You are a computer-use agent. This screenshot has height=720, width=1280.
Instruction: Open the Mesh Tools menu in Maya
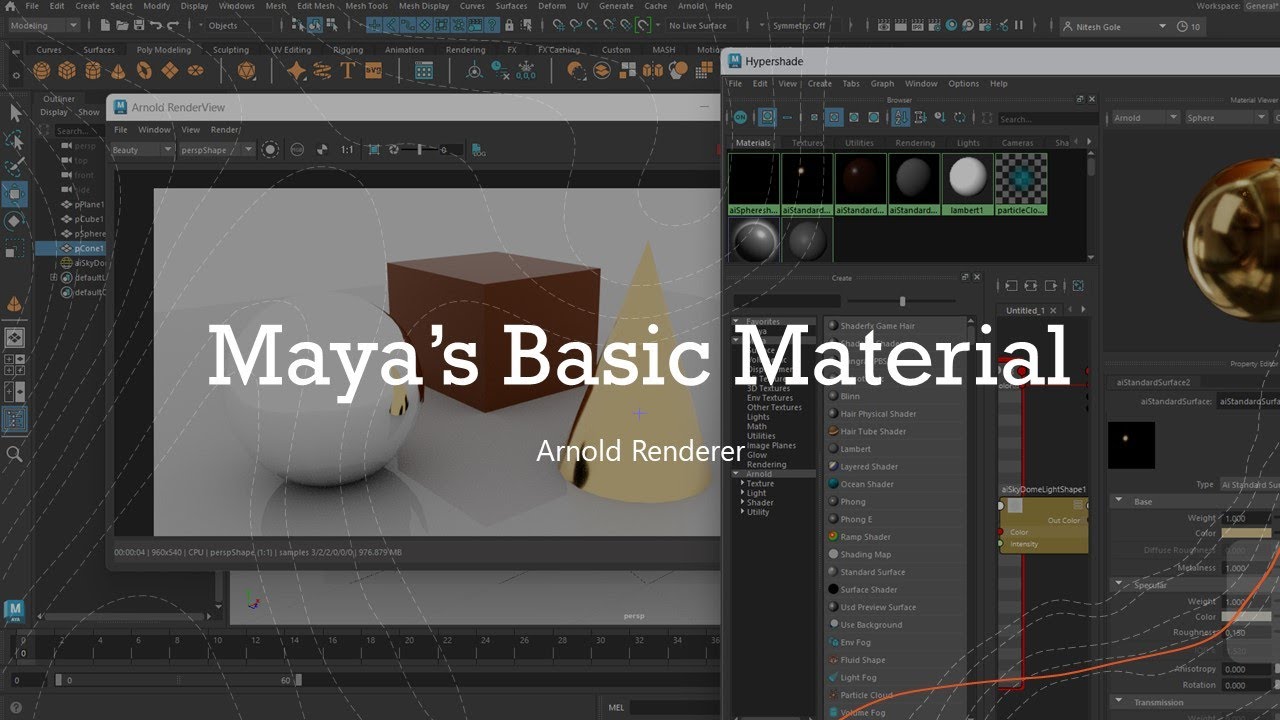[367, 6]
